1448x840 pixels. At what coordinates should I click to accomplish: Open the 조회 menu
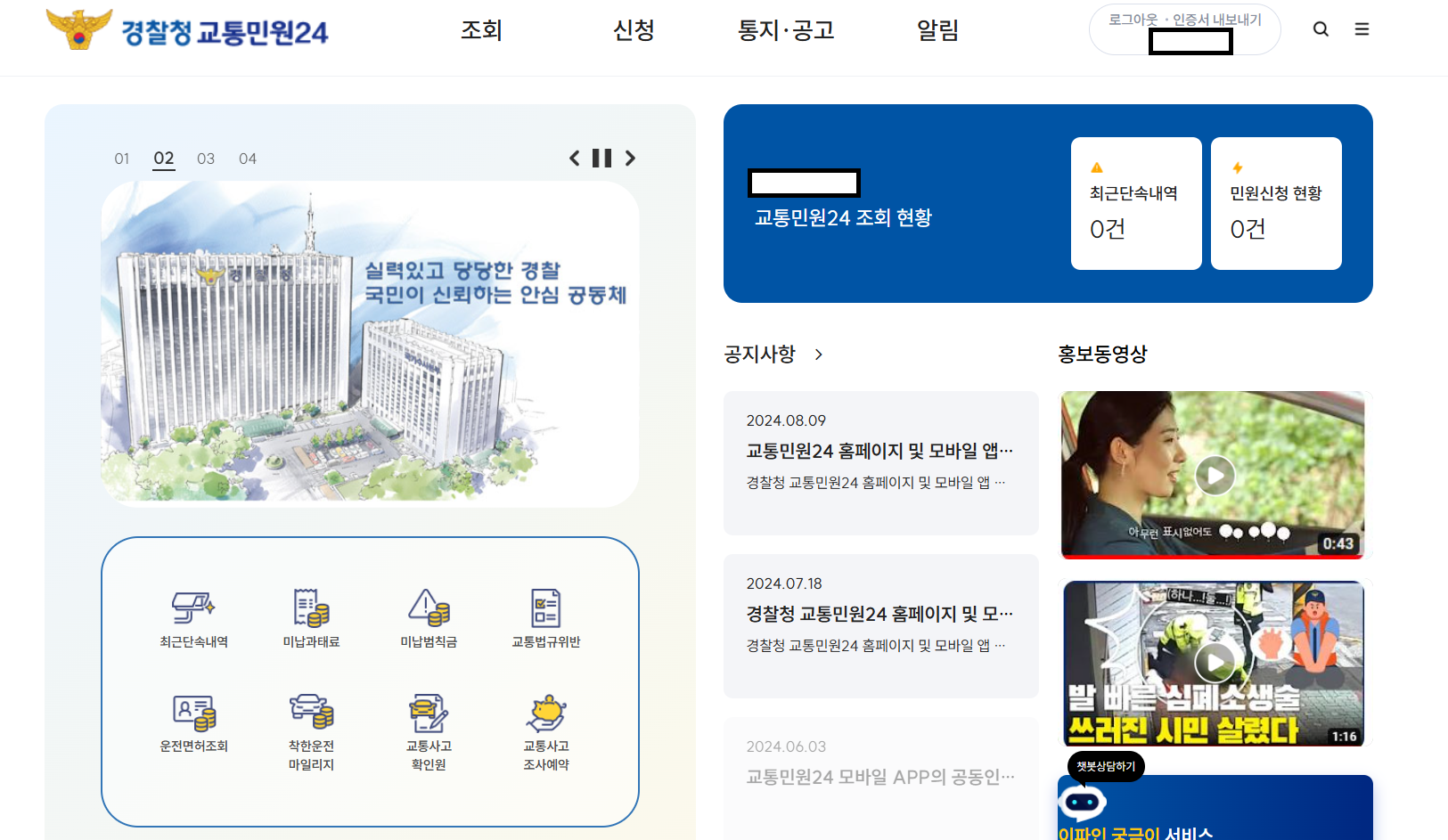coord(481,30)
